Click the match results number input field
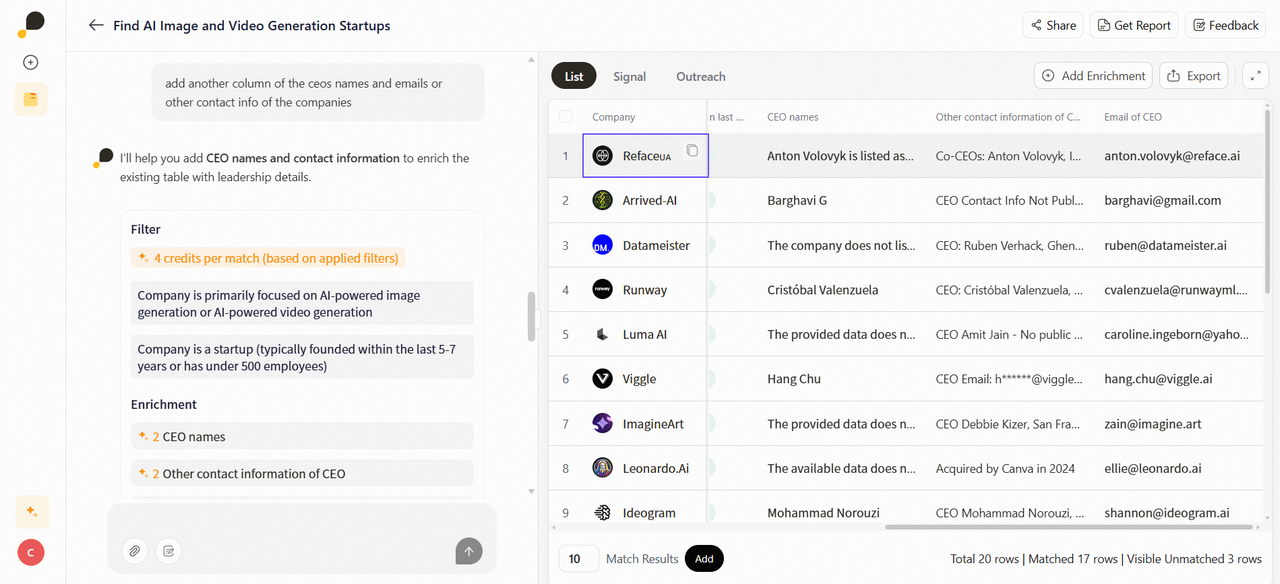Viewport: 1280px width, 584px height. [x=578, y=559]
